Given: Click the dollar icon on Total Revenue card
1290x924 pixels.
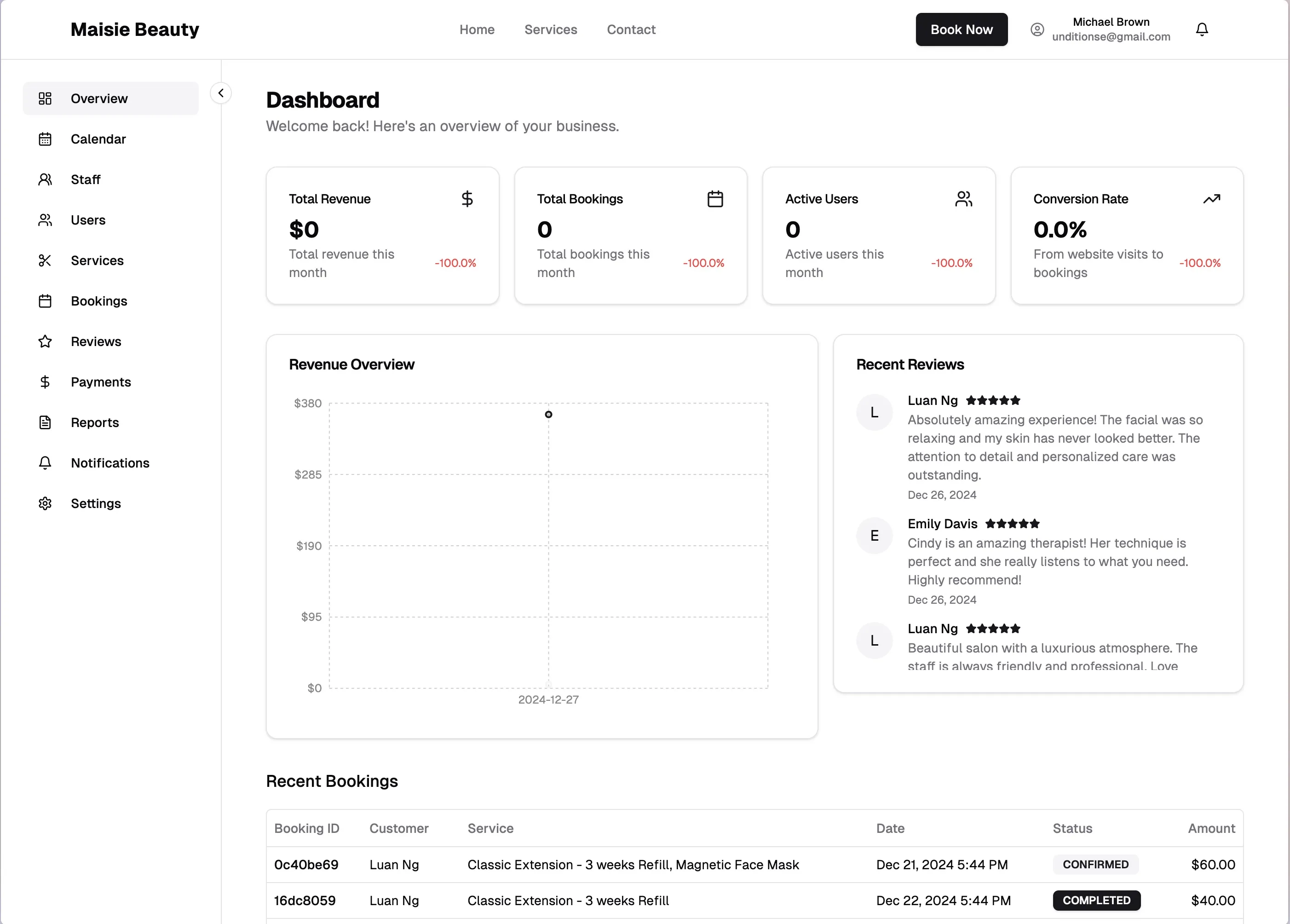Looking at the screenshot, I should (467, 199).
